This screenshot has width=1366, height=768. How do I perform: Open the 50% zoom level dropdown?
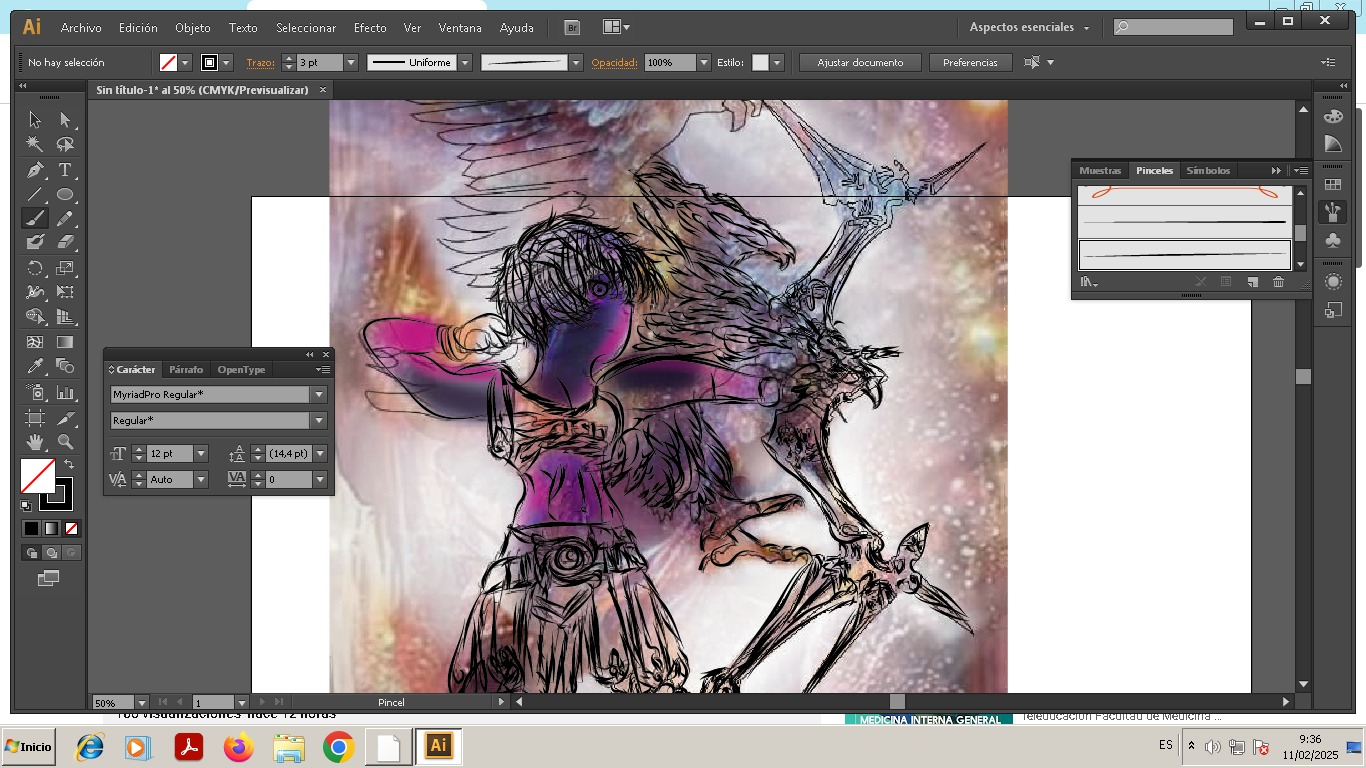pyautogui.click(x=141, y=703)
